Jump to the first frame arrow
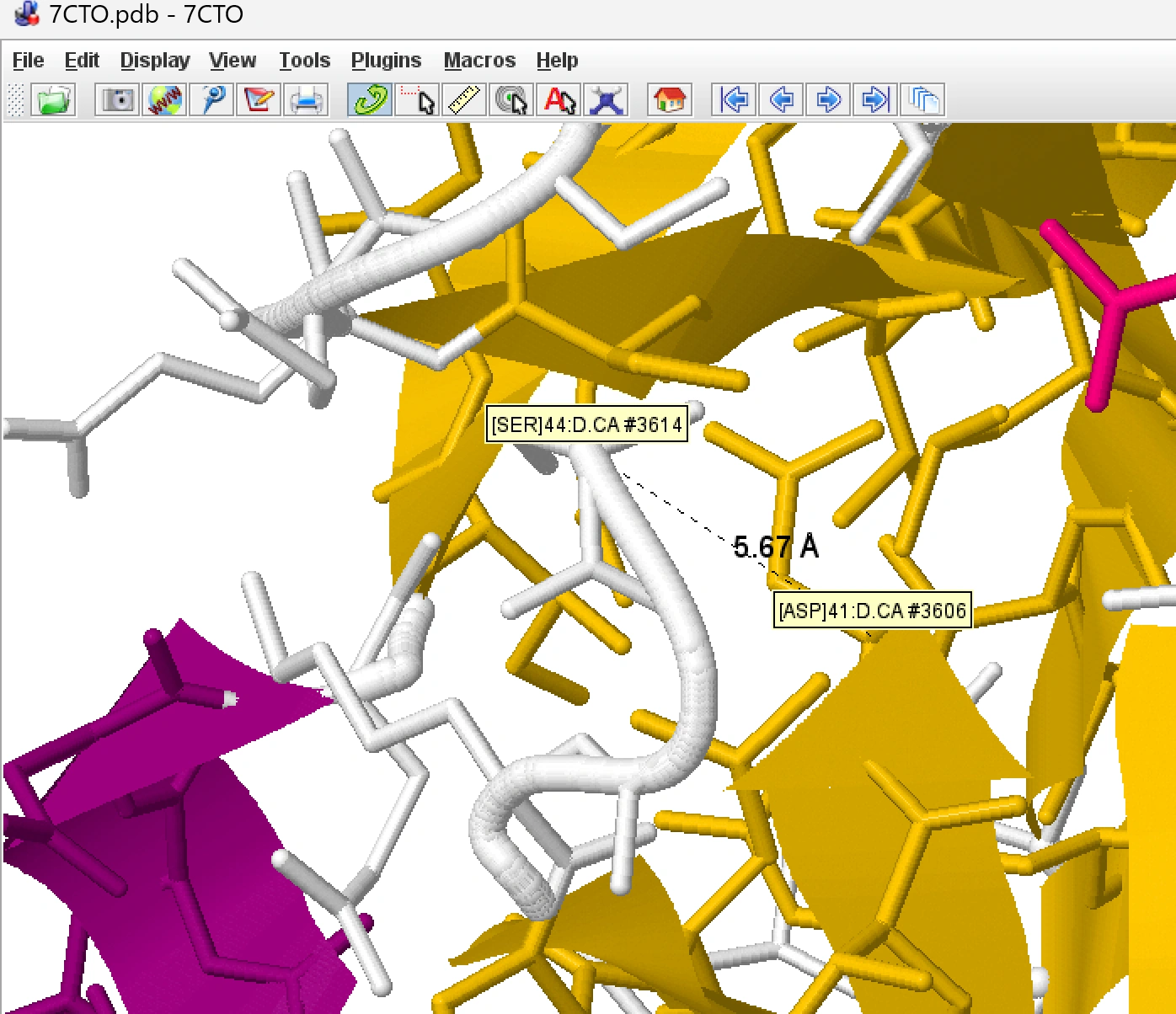 tap(734, 100)
